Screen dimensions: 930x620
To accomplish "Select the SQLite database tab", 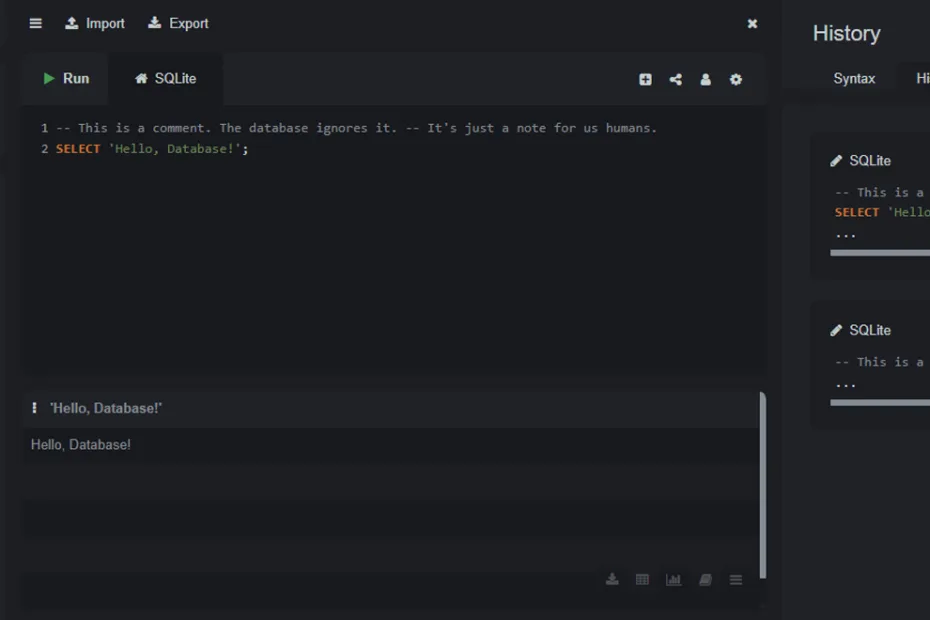I will click(x=166, y=79).
